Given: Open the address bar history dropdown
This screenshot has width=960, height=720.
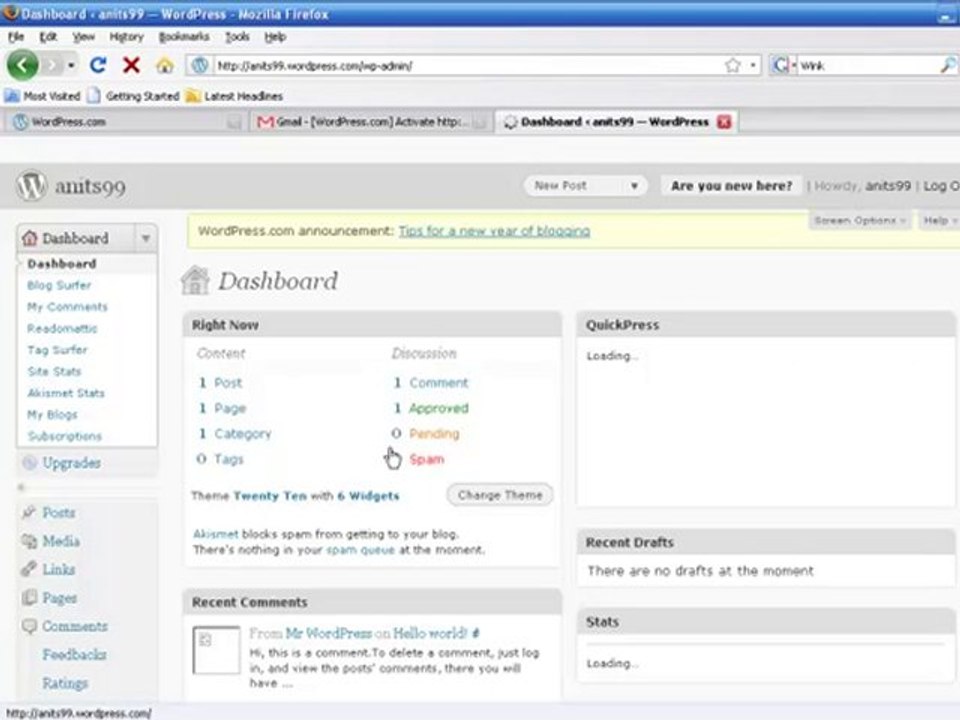Looking at the screenshot, I should tap(752, 65).
